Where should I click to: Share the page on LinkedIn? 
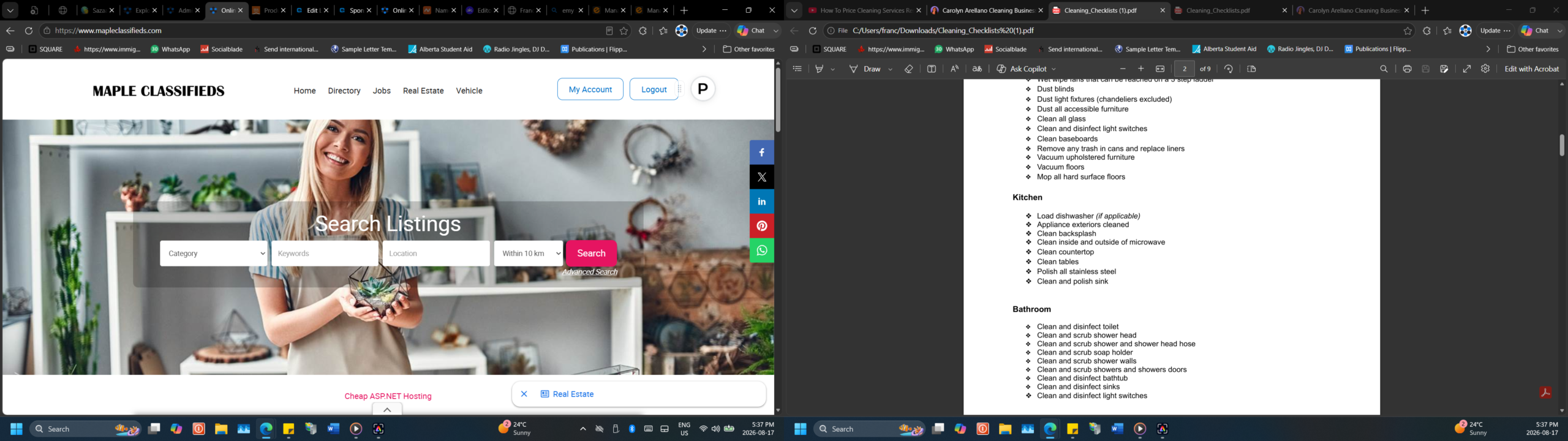pos(761,202)
